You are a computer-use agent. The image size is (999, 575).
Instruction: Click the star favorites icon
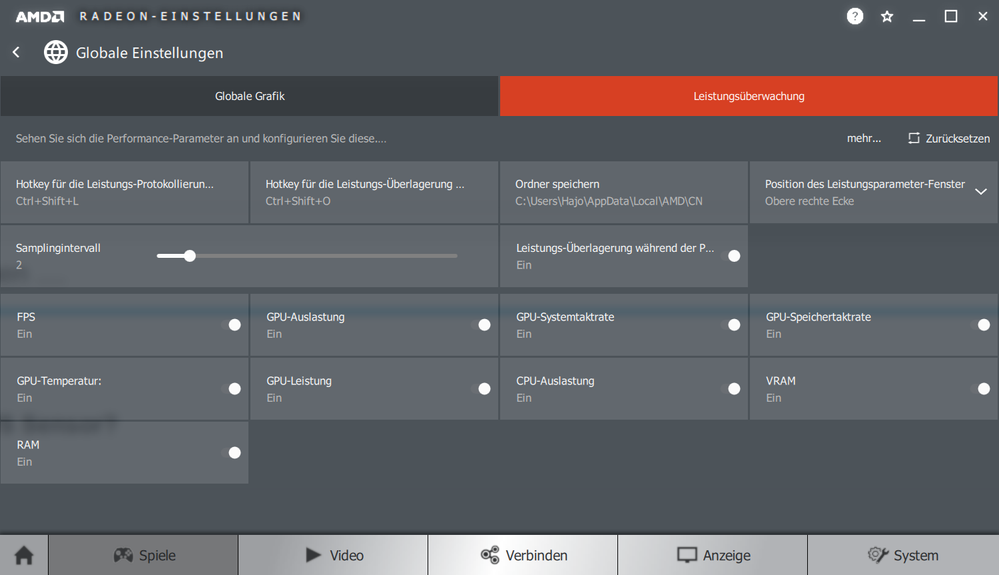pyautogui.click(x=887, y=16)
